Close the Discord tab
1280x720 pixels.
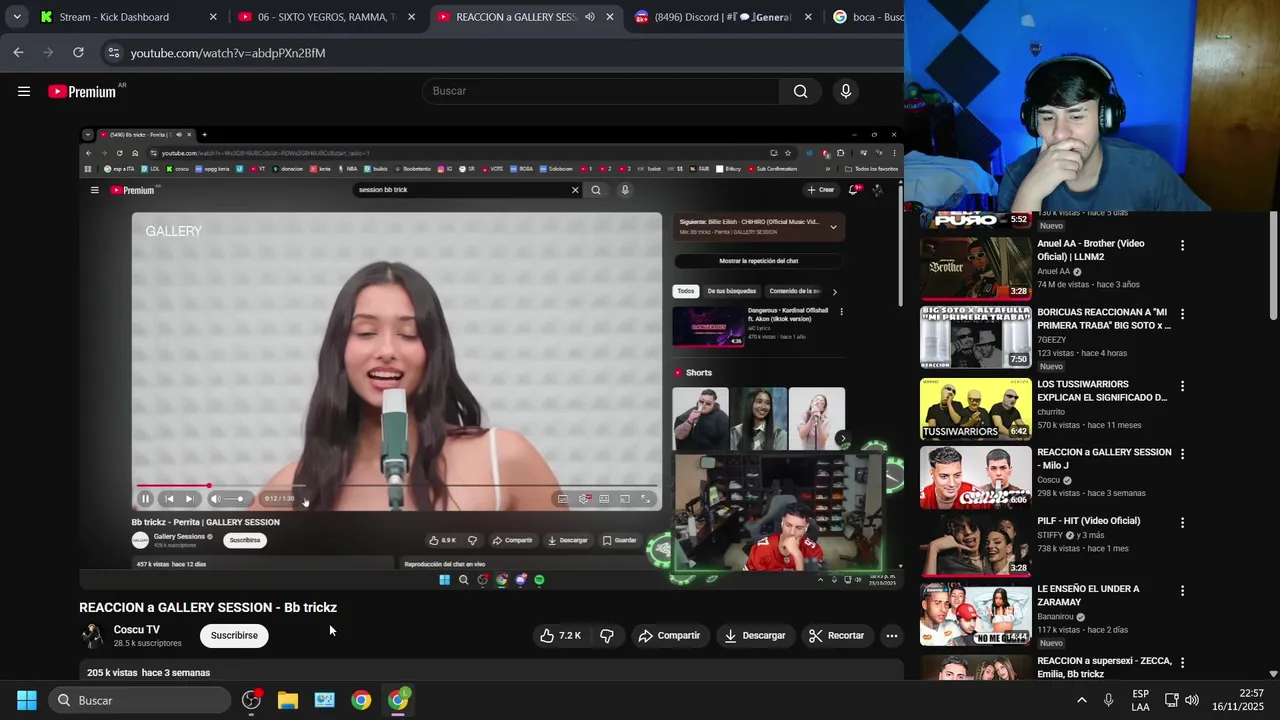coord(808,17)
